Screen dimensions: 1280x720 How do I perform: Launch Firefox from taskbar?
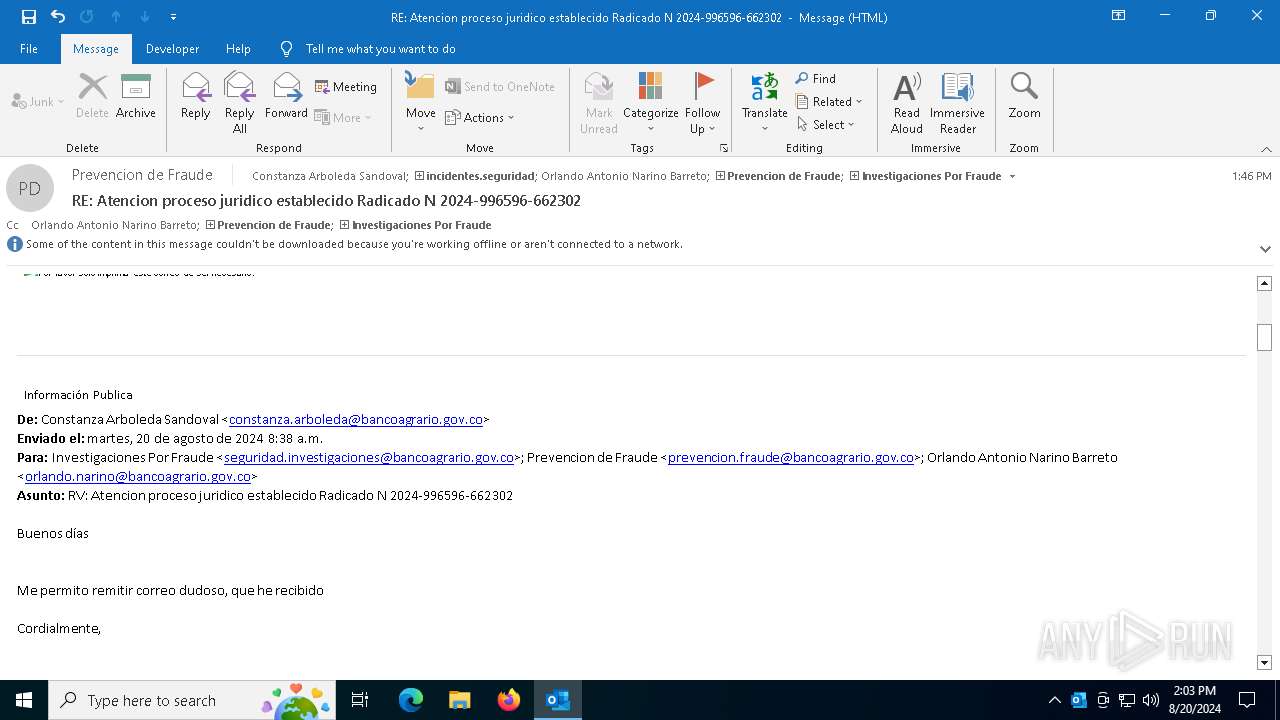[509, 700]
